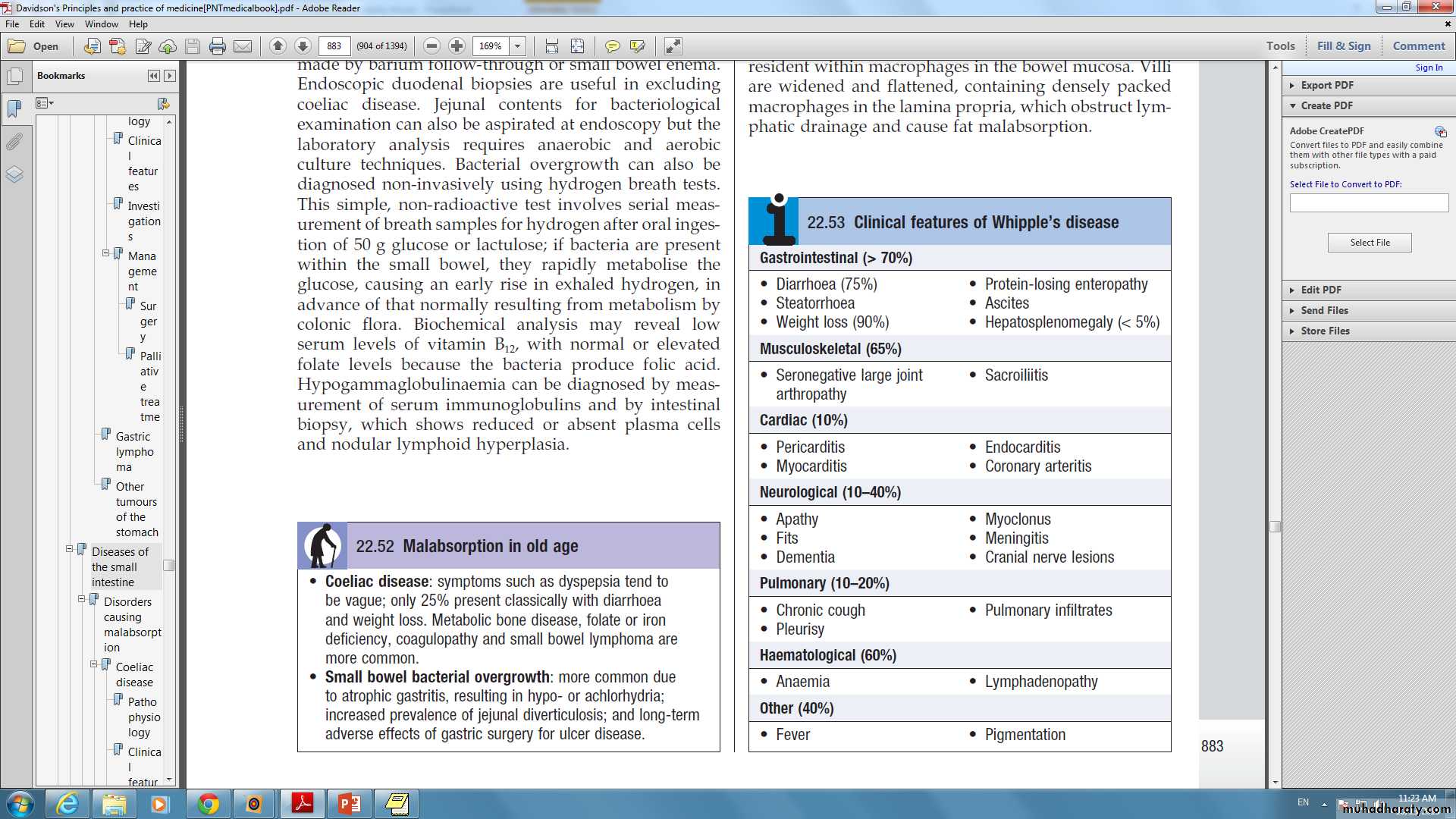
Task: Click the page number input field
Action: (334, 46)
